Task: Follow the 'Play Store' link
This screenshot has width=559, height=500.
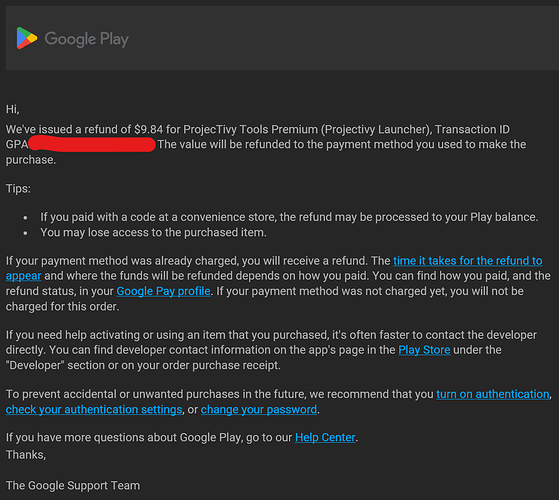Action: (x=424, y=350)
